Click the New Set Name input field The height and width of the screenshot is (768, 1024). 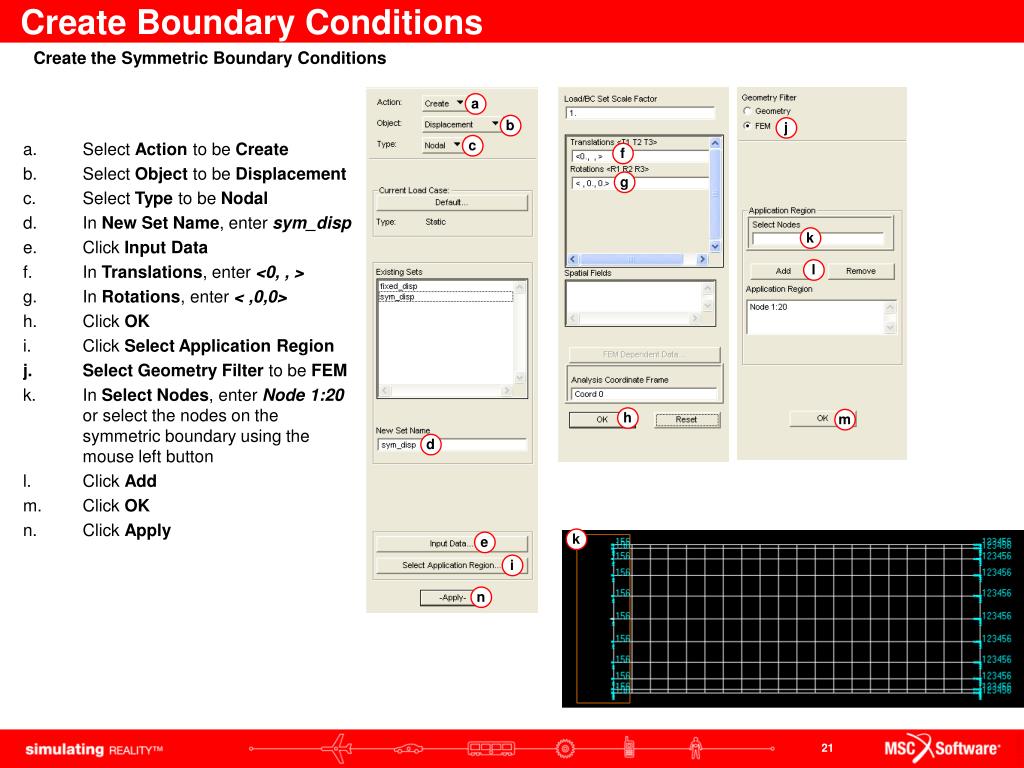coord(452,445)
